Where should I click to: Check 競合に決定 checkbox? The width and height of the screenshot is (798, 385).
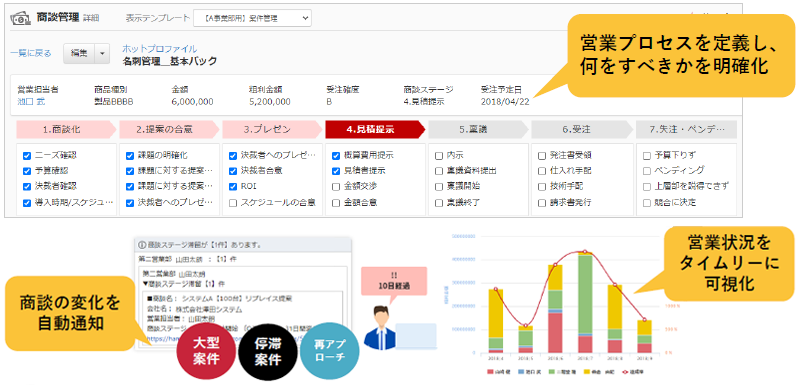click(647, 202)
